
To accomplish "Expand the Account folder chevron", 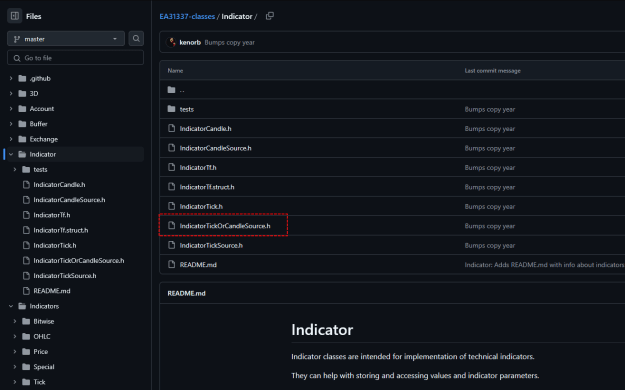I will tap(11, 109).
